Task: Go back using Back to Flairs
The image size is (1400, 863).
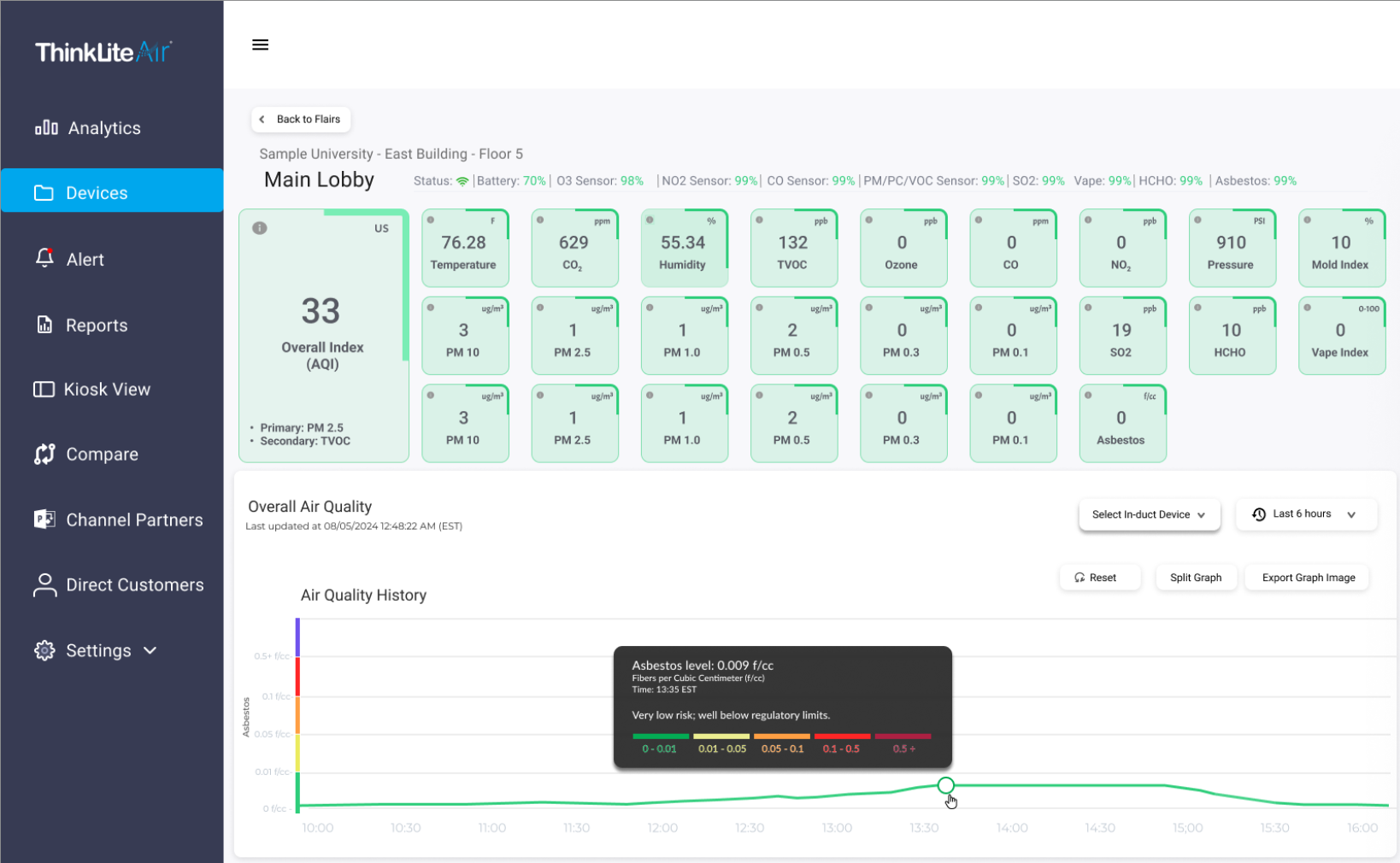Action: click(301, 120)
